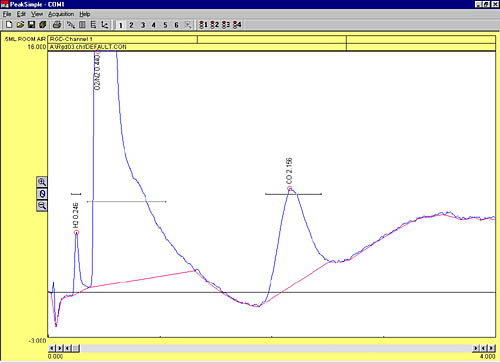The height and width of the screenshot is (363, 500).
Task: Zoom in with the plus magnifier icon
Action: [42, 182]
